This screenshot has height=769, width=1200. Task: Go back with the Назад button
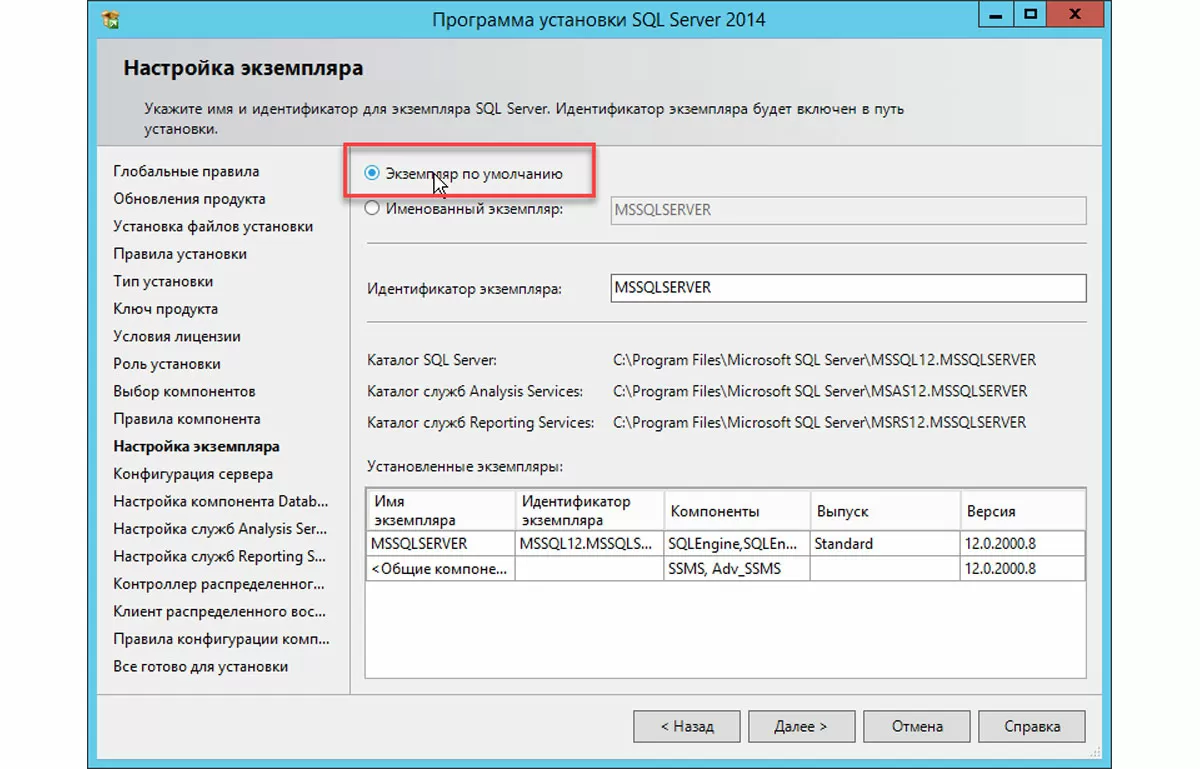click(687, 726)
